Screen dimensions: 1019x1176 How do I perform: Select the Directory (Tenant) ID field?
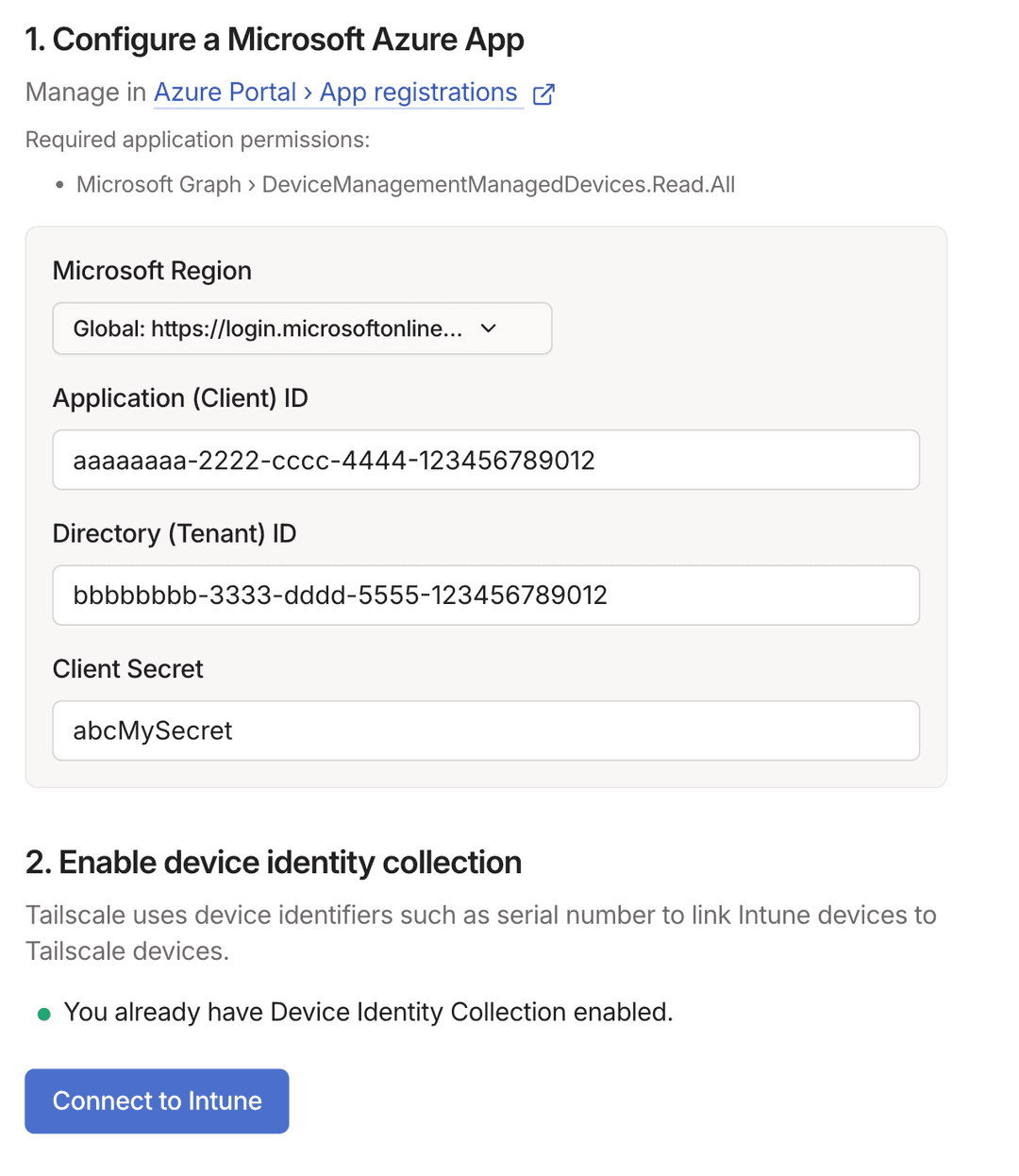pyautogui.click(x=486, y=596)
